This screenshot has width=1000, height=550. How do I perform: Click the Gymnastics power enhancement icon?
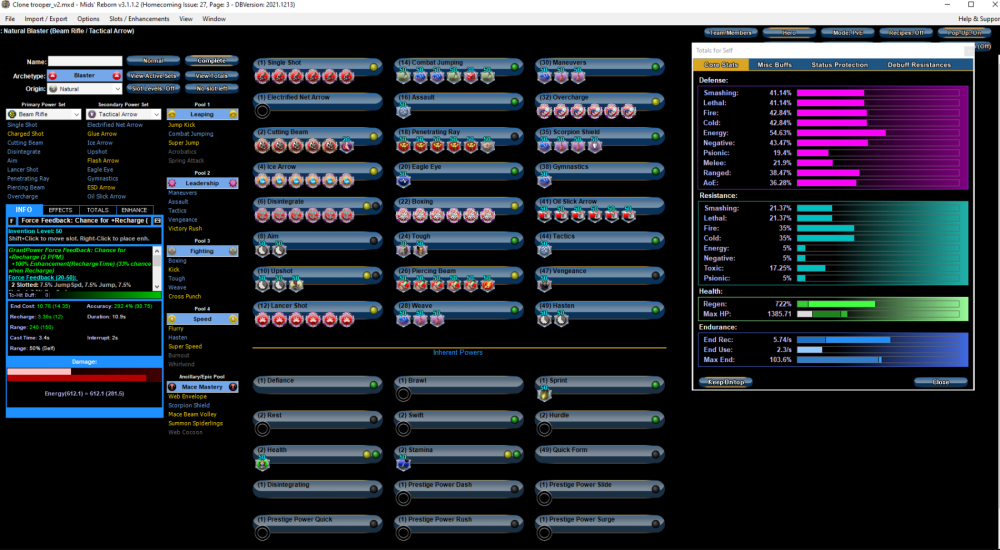click(x=546, y=181)
